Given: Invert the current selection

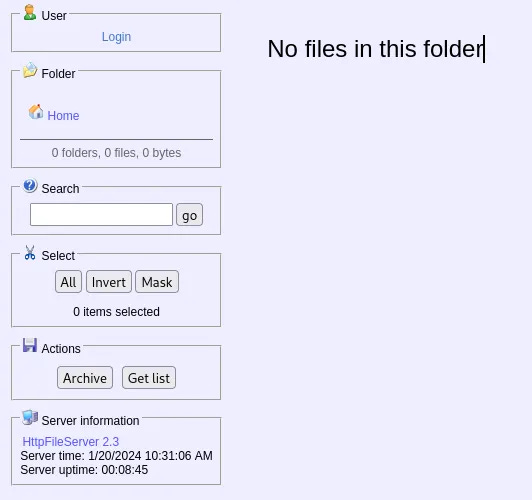Looking at the screenshot, I should click(x=109, y=282).
